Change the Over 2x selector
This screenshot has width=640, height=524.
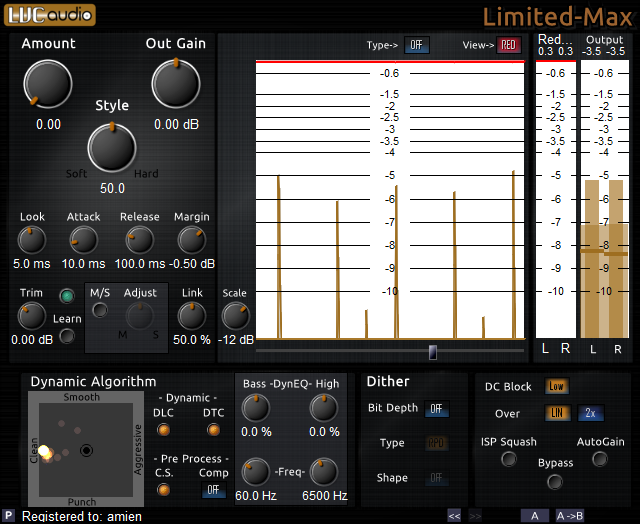591,413
